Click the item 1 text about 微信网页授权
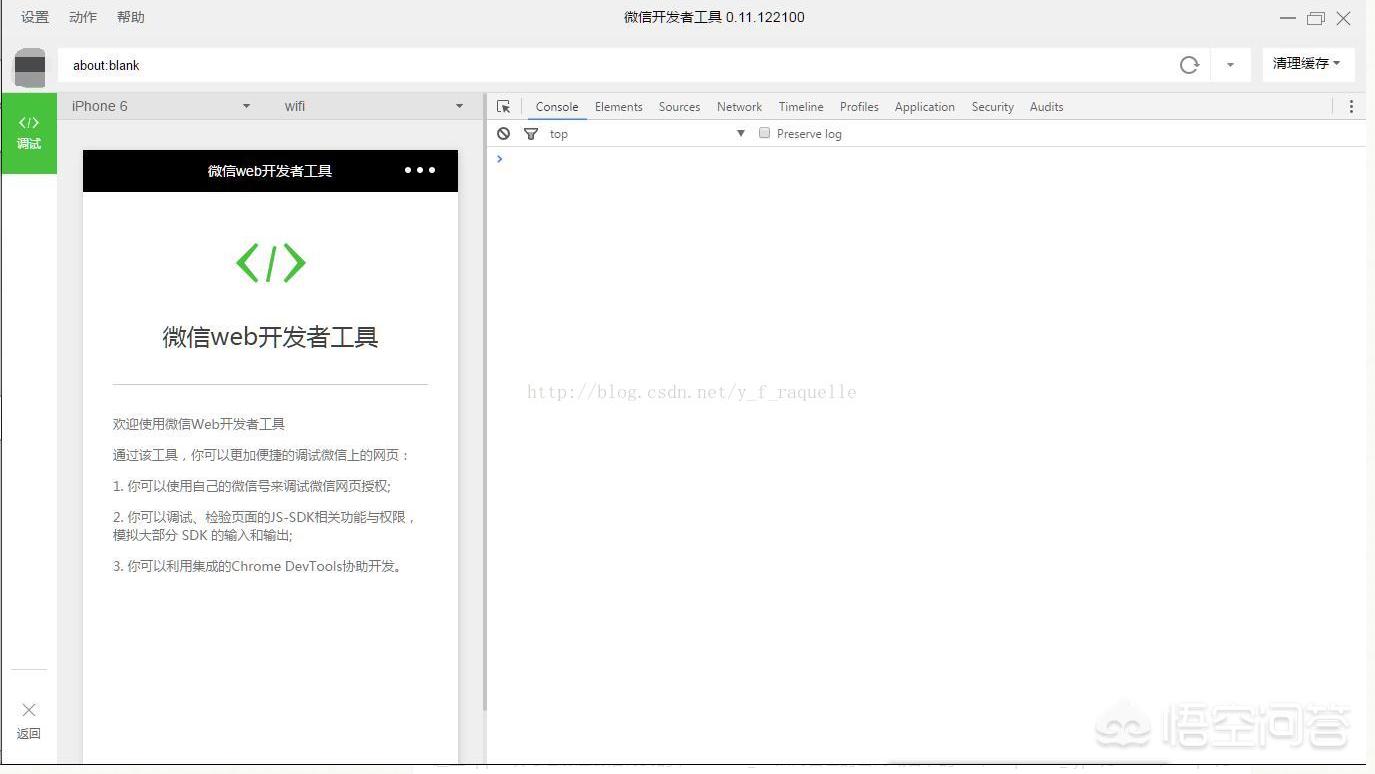Image resolution: width=1375 pixels, height=774 pixels. (x=252, y=486)
